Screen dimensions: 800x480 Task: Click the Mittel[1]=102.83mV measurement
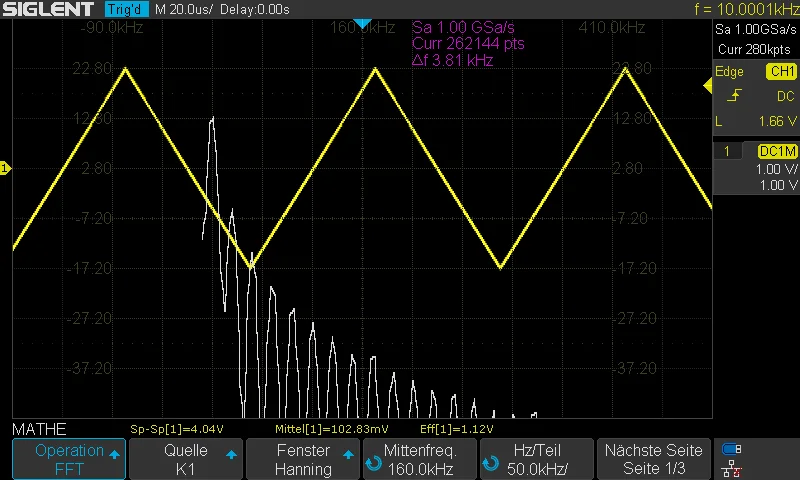[x=331, y=429]
